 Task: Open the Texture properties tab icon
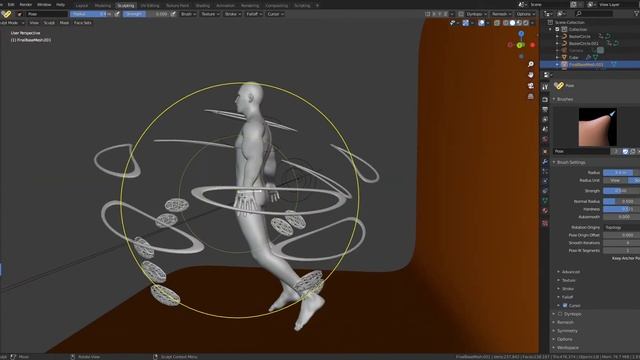pos(545,223)
